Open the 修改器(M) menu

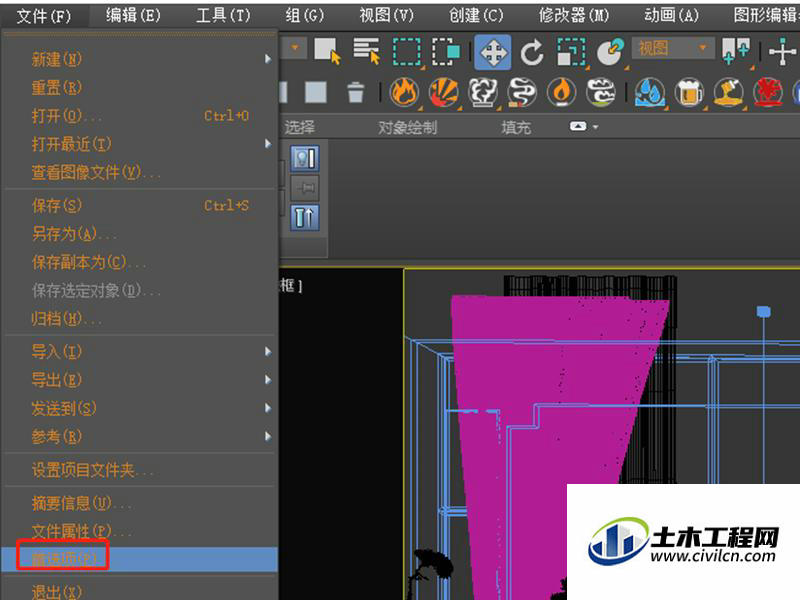point(574,15)
